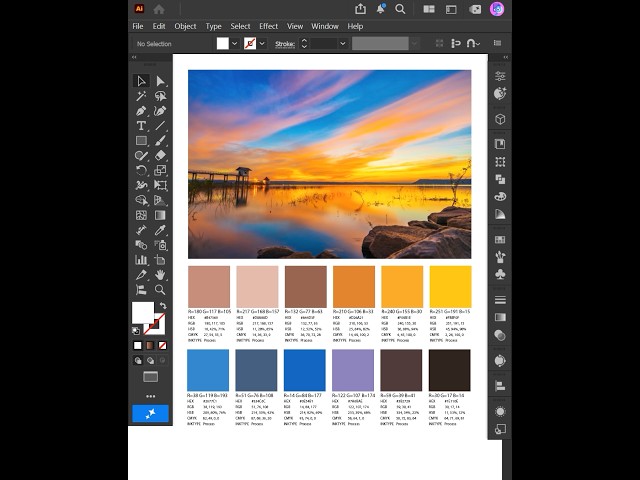Click the blue sparkle generative button
The image size is (640, 480).
coord(150,413)
